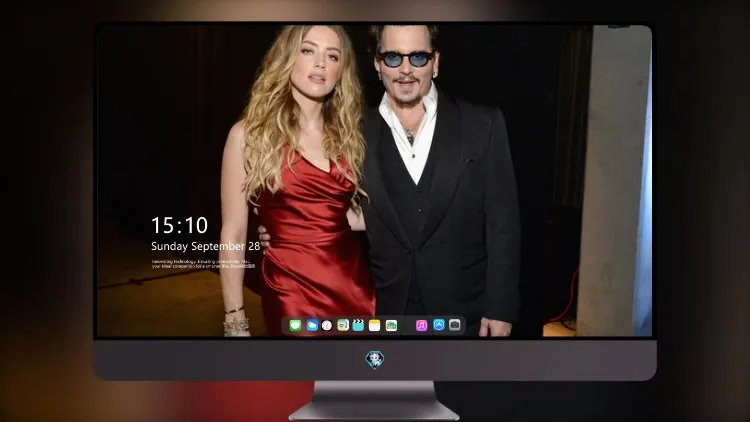Open the yellow Notes app in dock

[x=375, y=326]
